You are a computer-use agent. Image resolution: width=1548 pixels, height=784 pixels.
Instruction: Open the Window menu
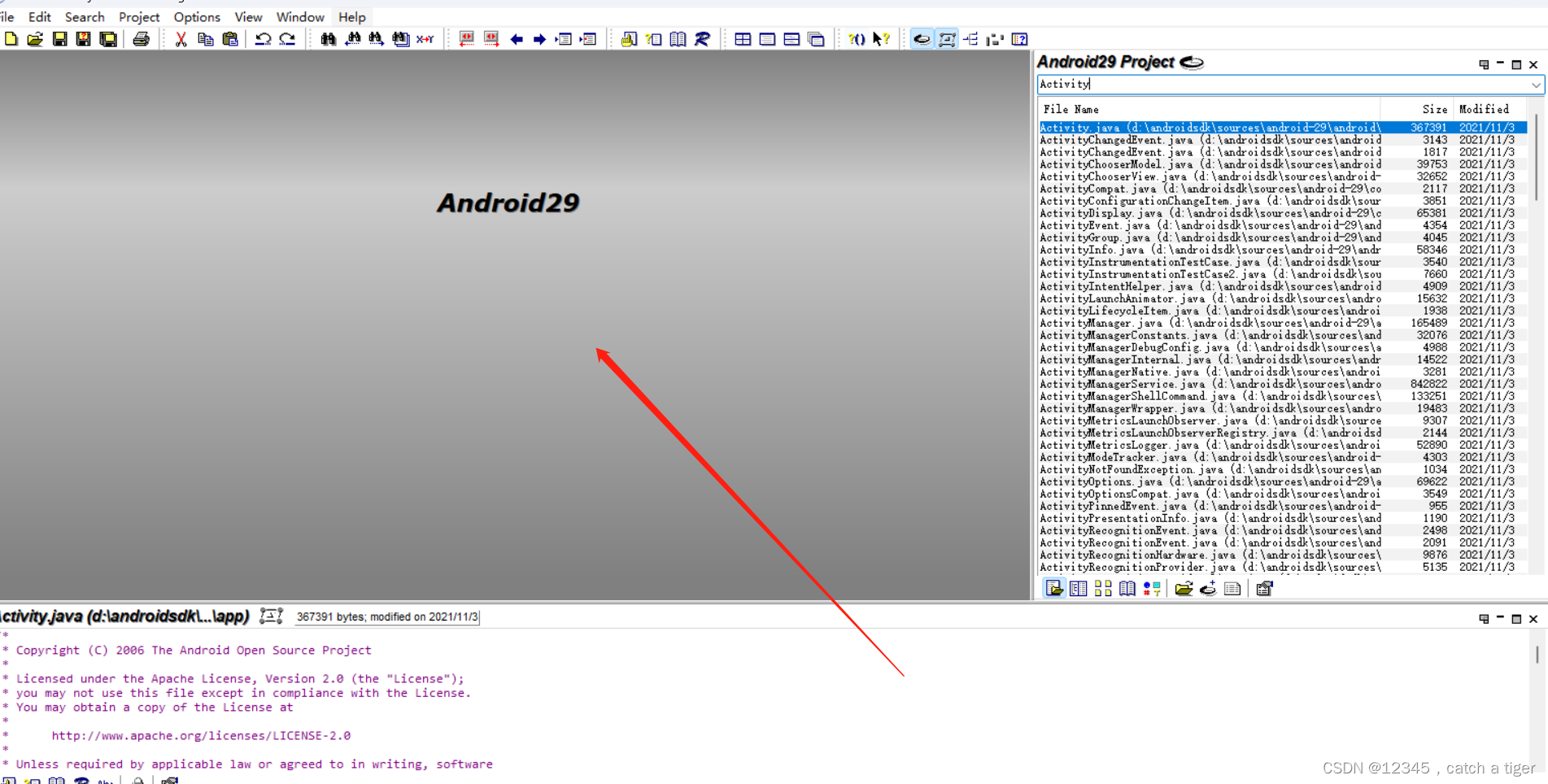click(300, 16)
